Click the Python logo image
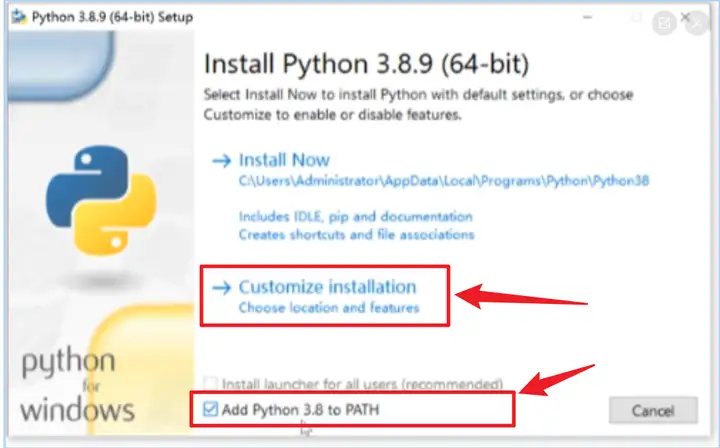 coord(101,200)
